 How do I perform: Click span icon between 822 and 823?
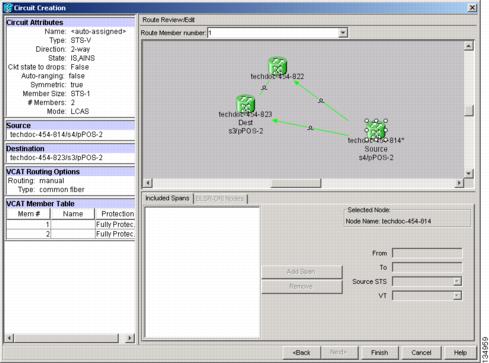[264, 88]
